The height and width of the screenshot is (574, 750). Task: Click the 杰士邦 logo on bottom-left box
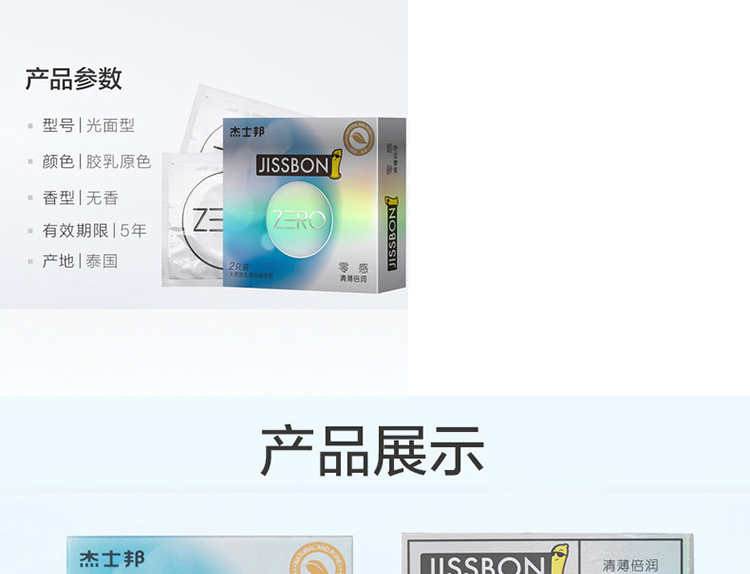(x=111, y=559)
